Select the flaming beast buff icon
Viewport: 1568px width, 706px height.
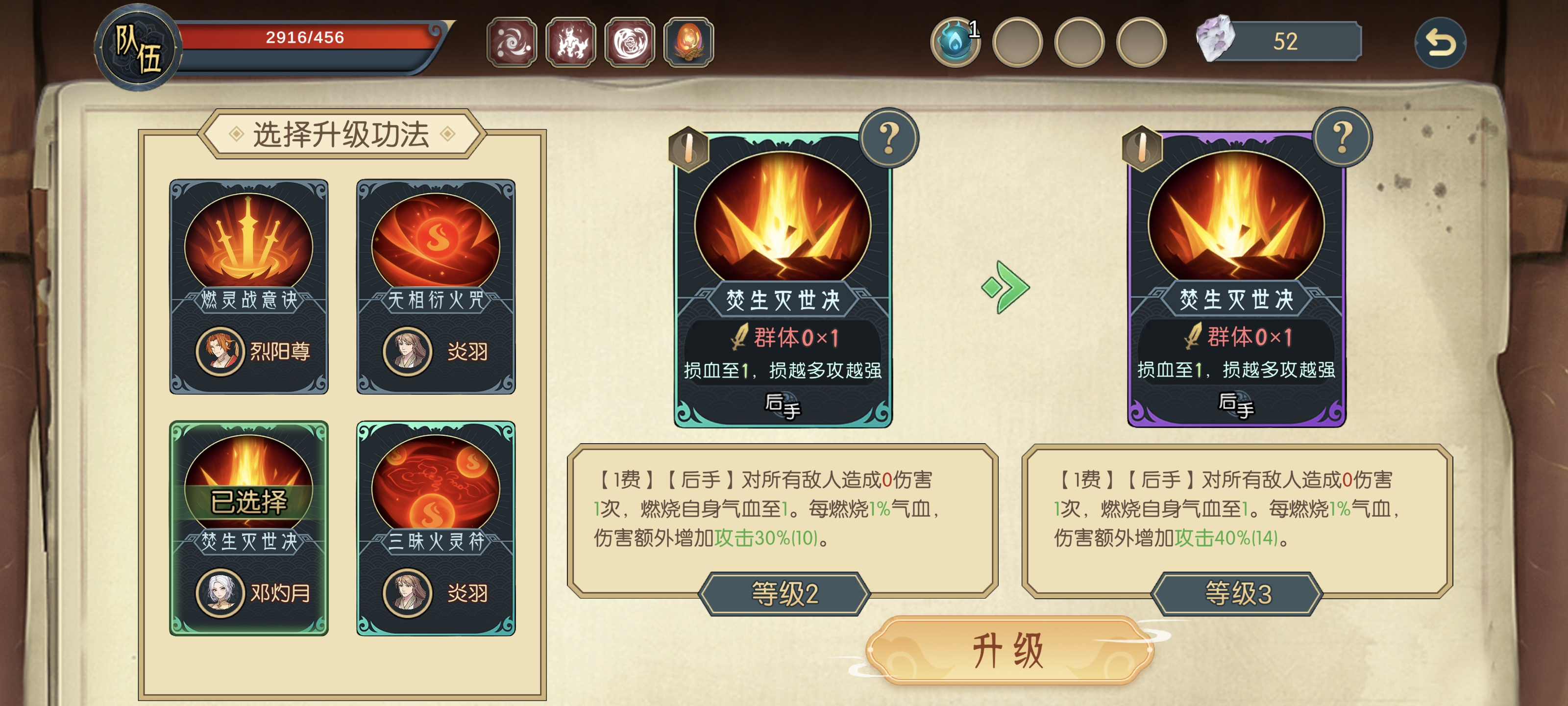pos(571,42)
